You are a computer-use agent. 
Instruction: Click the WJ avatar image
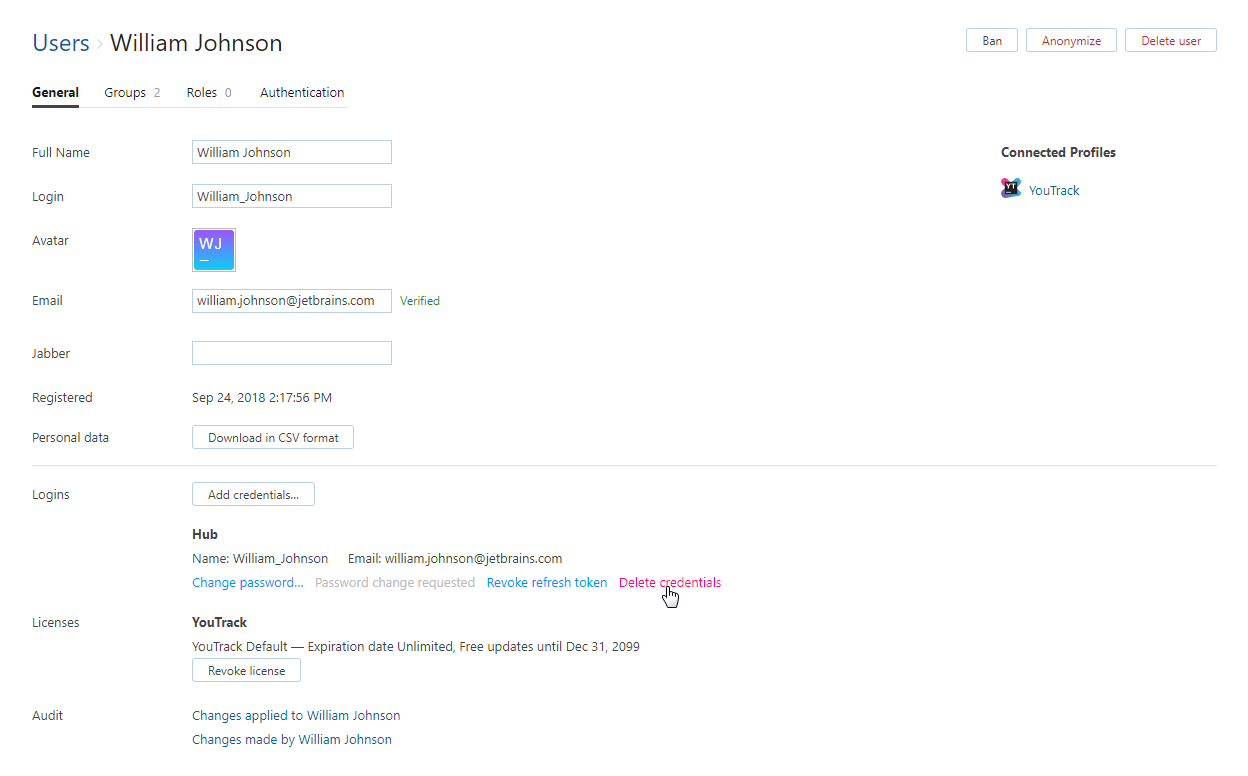point(214,250)
